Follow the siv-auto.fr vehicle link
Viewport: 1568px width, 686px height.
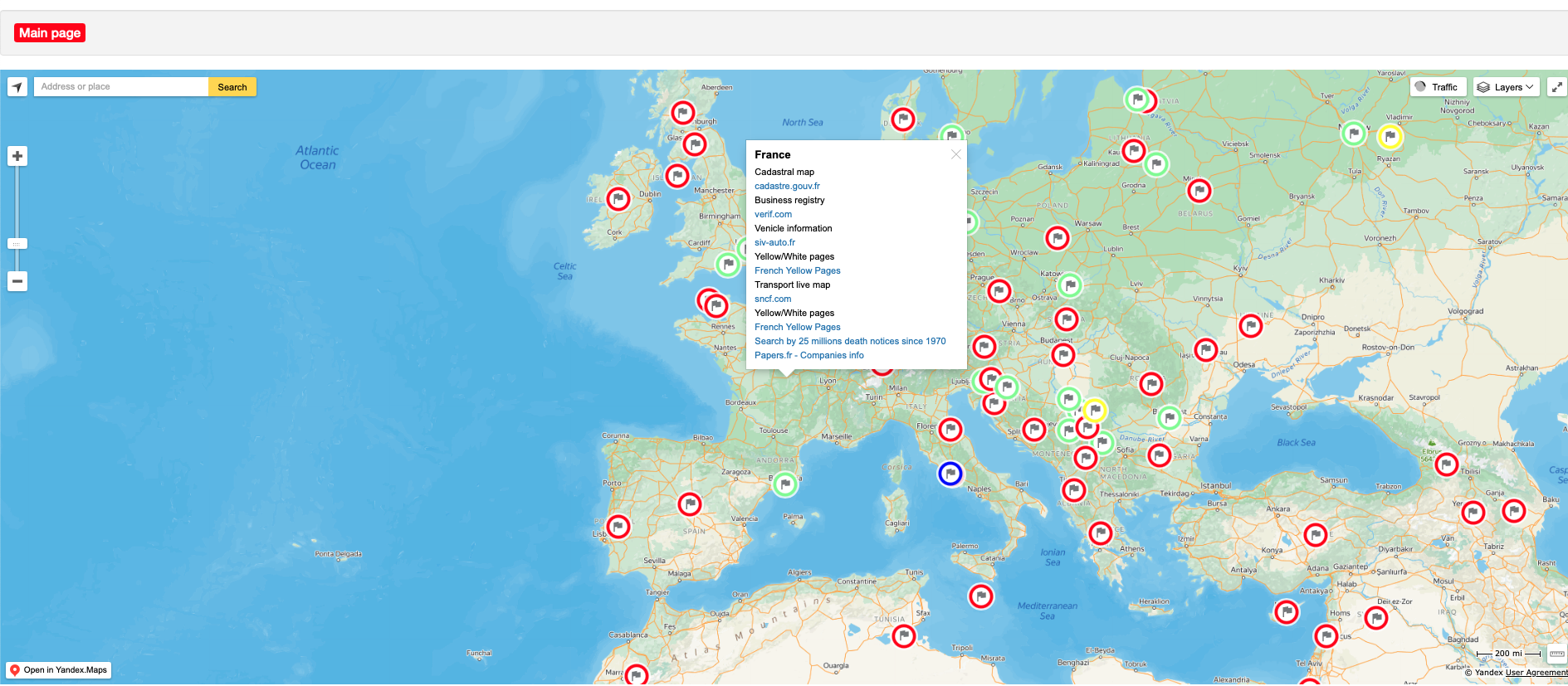click(x=774, y=243)
